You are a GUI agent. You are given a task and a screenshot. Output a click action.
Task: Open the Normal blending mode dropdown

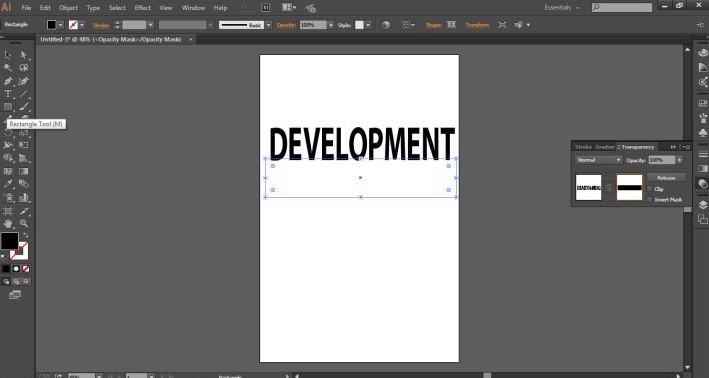point(599,160)
